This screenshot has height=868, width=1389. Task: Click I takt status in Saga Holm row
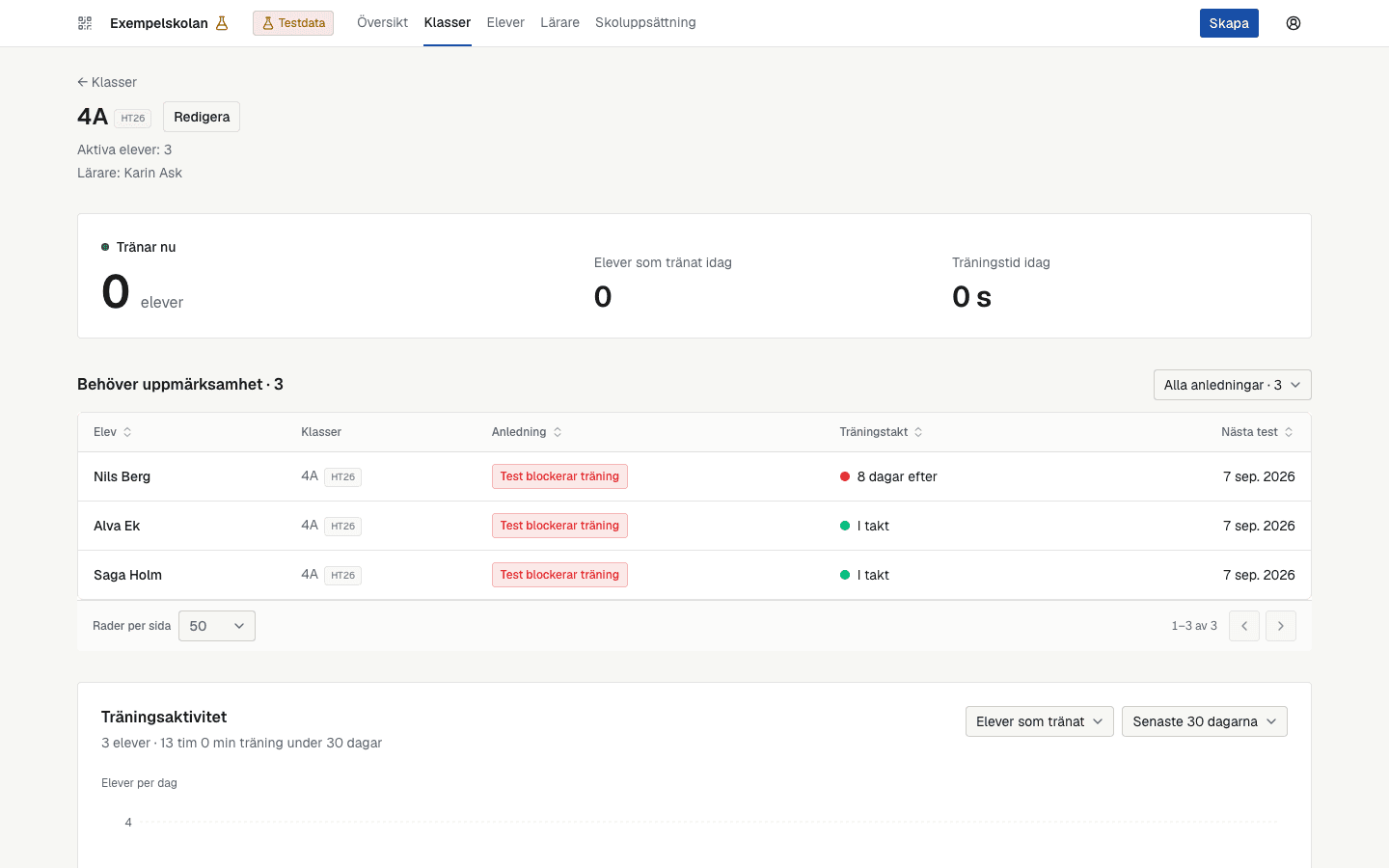(x=864, y=575)
